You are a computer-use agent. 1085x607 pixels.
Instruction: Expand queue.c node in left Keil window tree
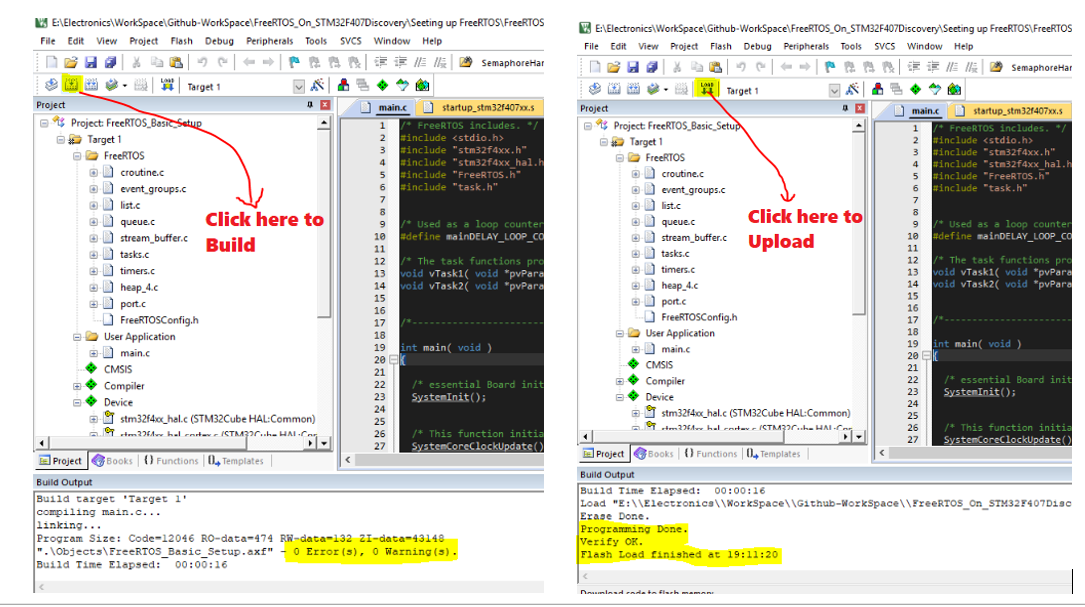tap(93, 221)
